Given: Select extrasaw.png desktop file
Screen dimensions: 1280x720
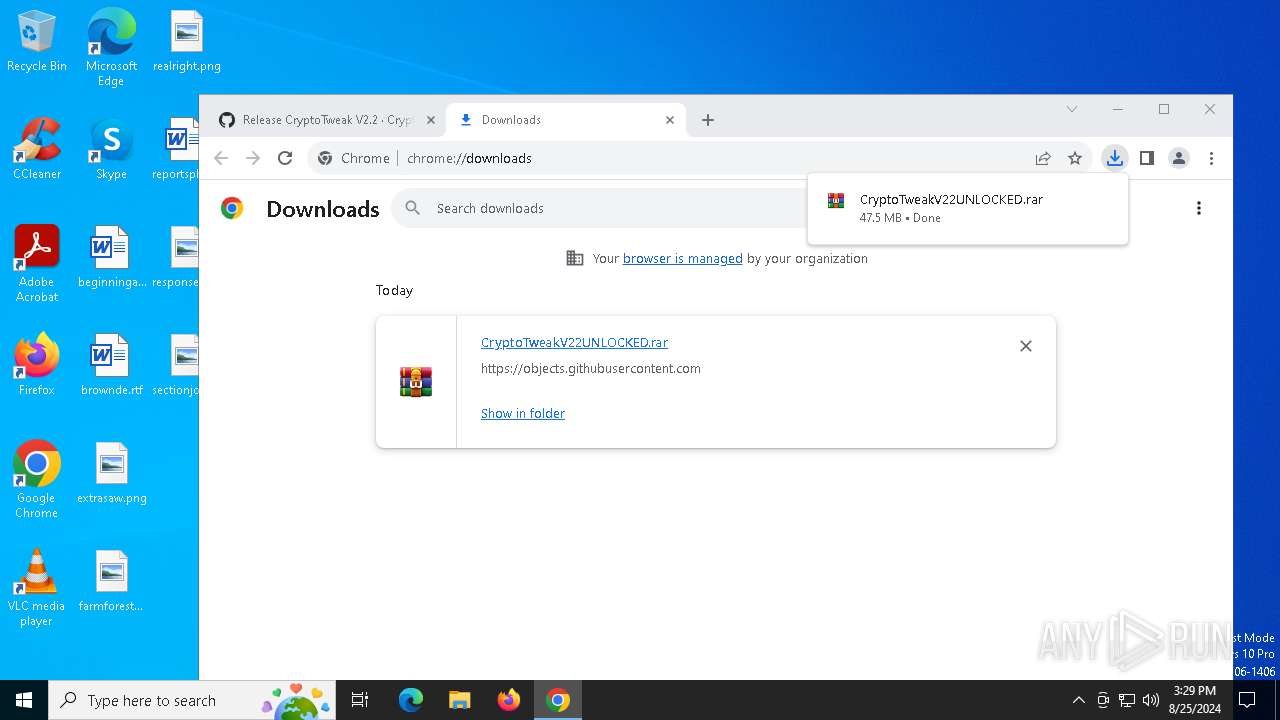Looking at the screenshot, I should [111, 473].
